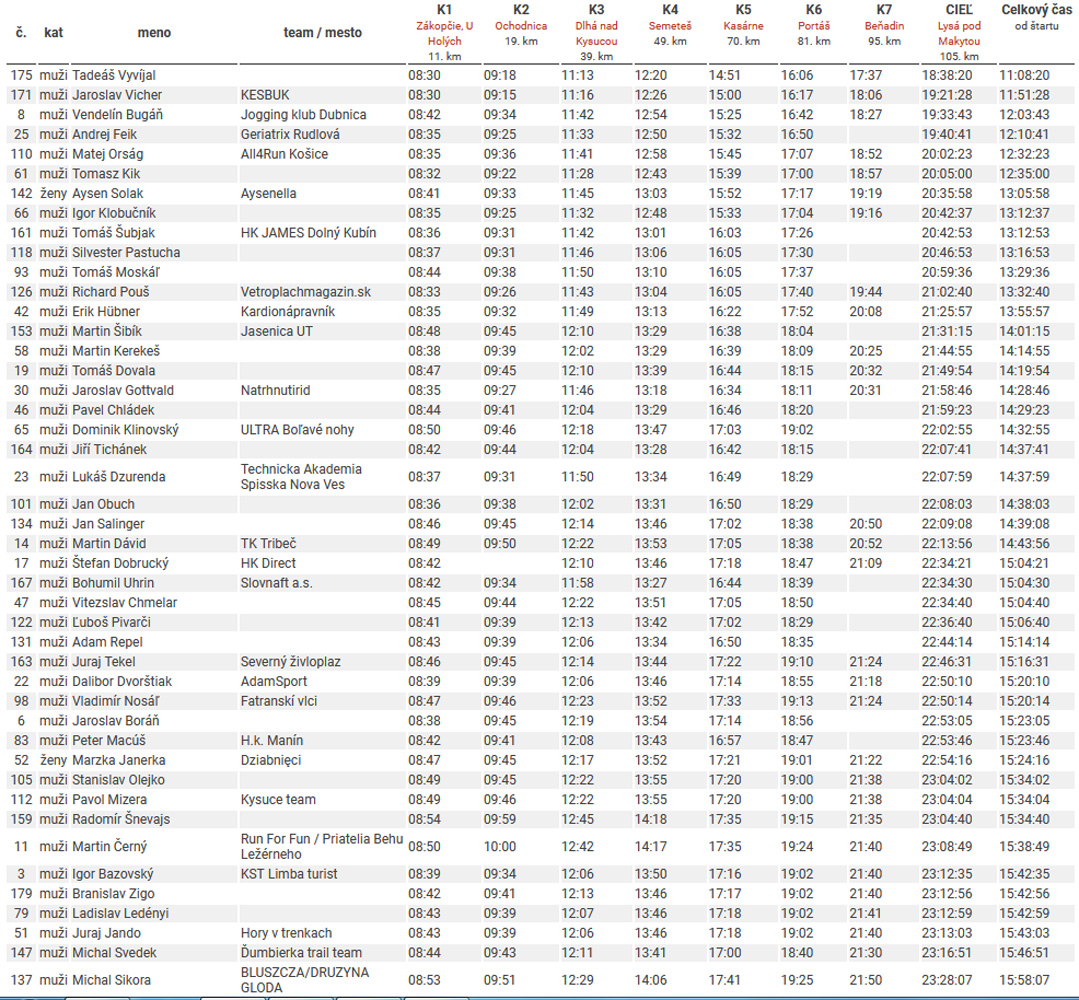
Task: Click runner name Tadeáš Vyvíjal
Action: coord(114,76)
